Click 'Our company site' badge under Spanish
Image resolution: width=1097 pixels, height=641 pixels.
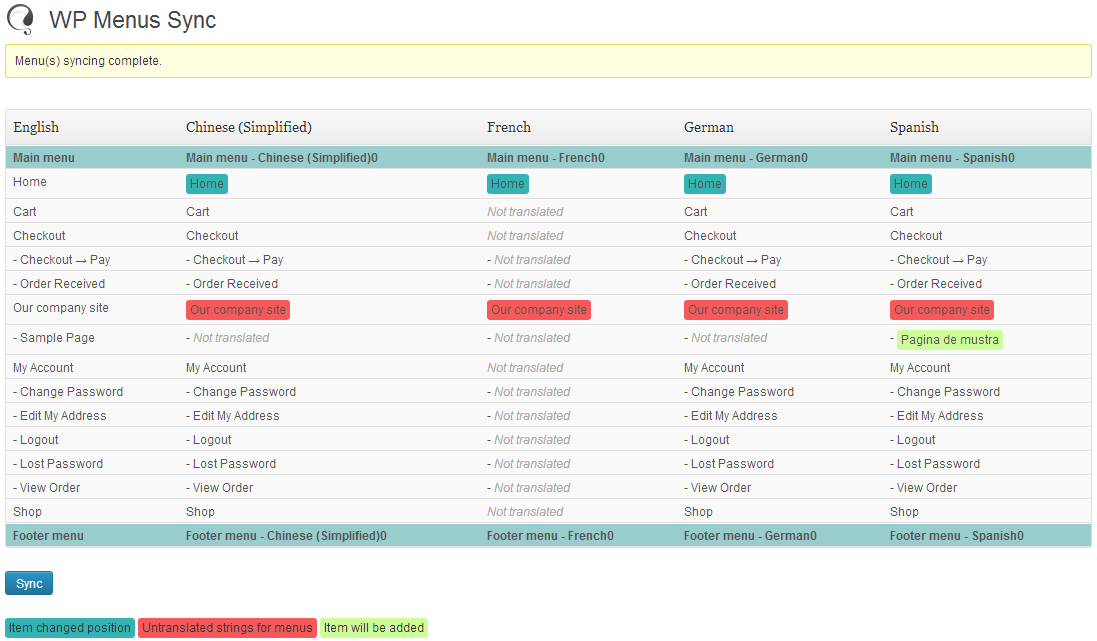942,310
